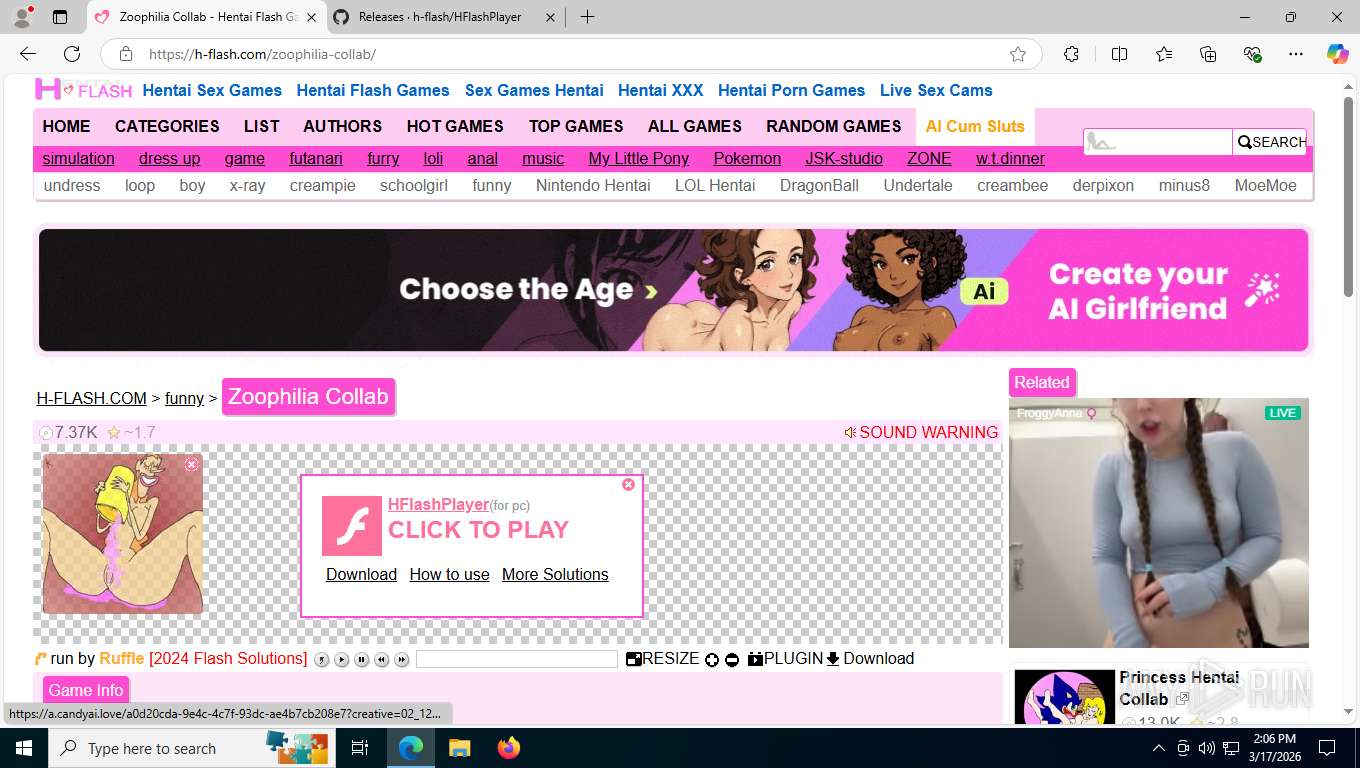Open tab actions menu icon
This screenshot has height=768, width=1360.
pos(60,17)
